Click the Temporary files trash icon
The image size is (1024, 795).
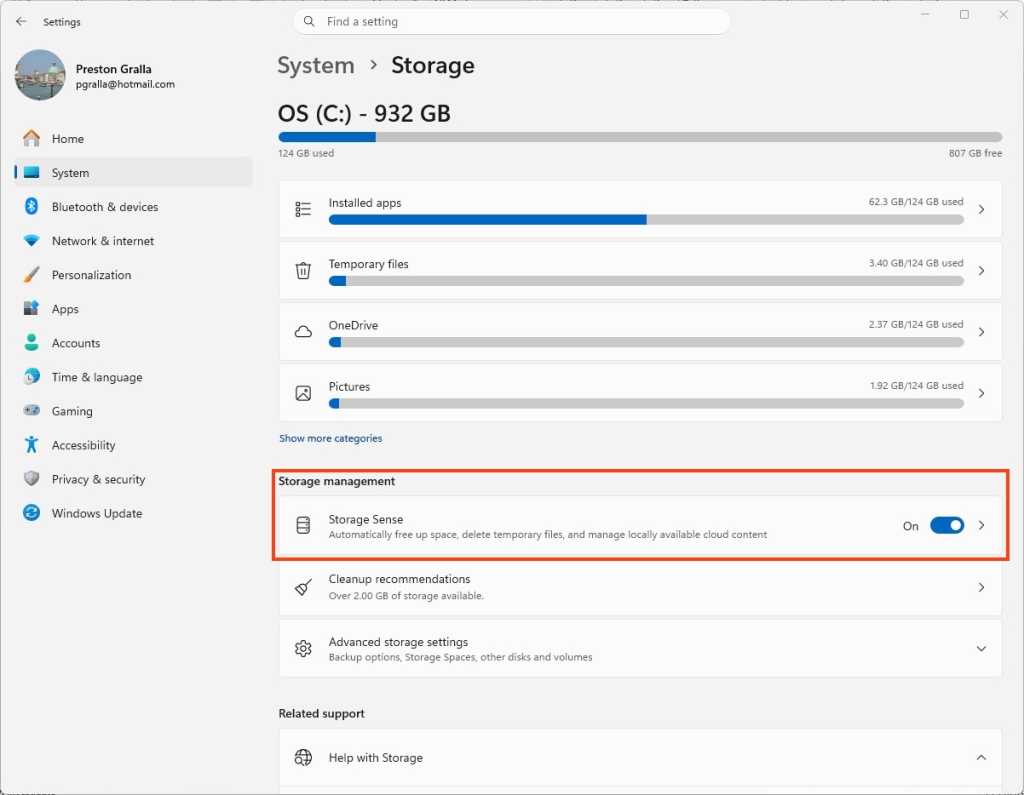[303, 270]
